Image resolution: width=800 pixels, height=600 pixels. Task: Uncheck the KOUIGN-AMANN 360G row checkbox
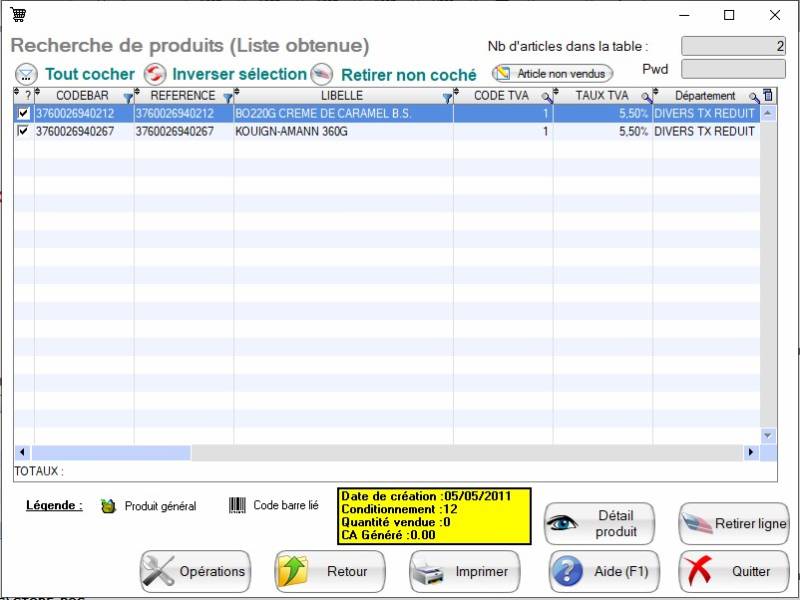point(24,131)
